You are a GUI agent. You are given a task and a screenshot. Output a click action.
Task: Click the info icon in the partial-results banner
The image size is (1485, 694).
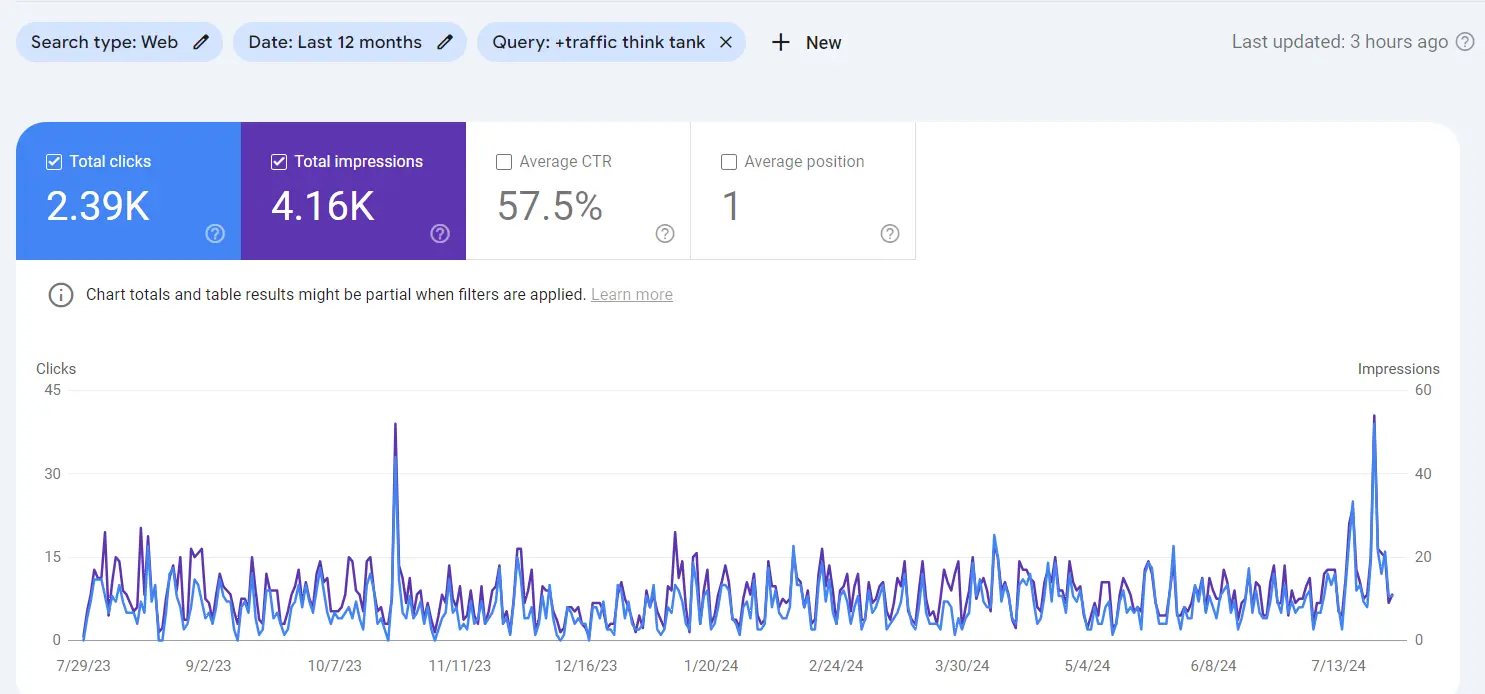tap(60, 295)
